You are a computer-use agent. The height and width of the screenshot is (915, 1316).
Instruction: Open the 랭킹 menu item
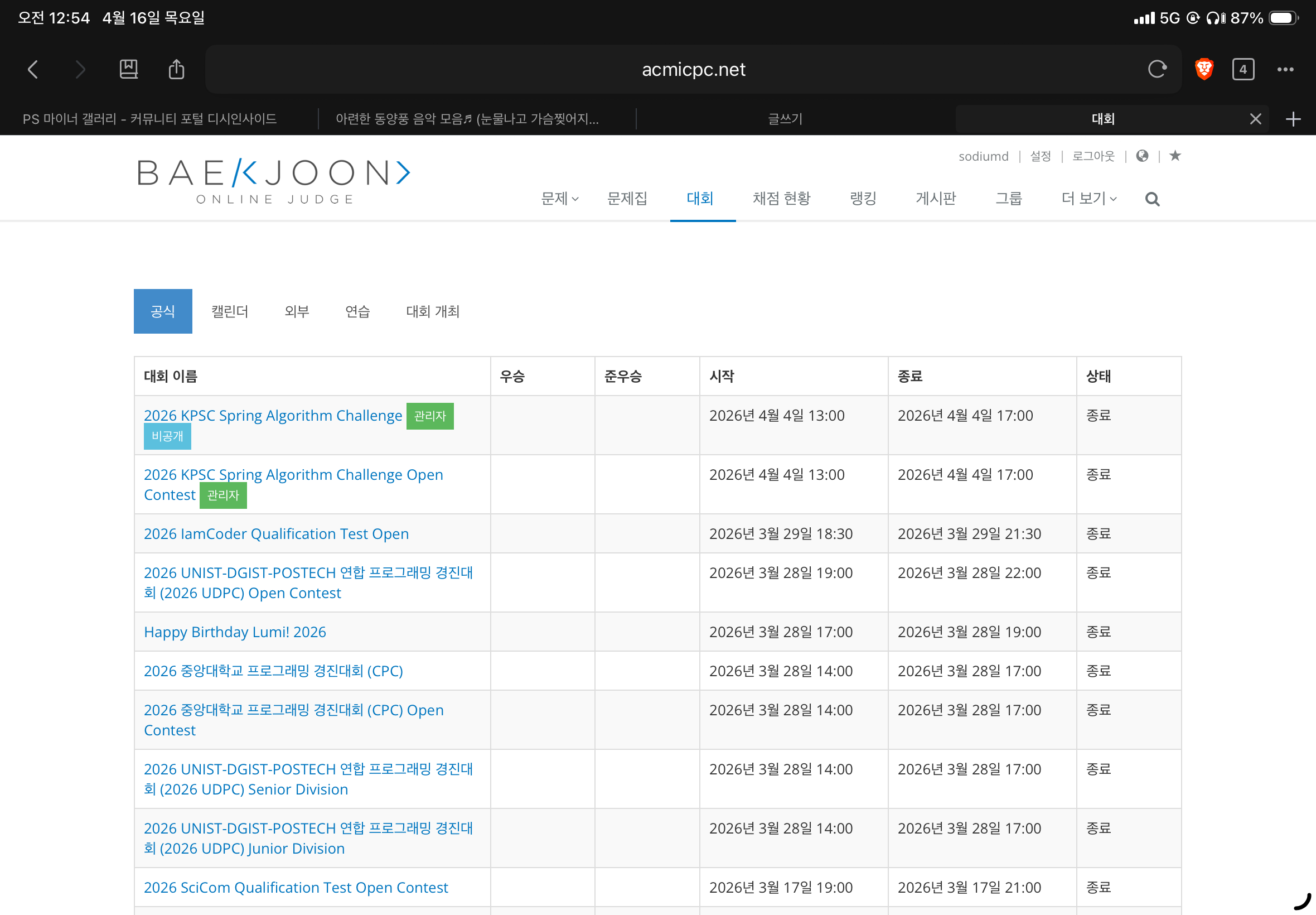[863, 199]
